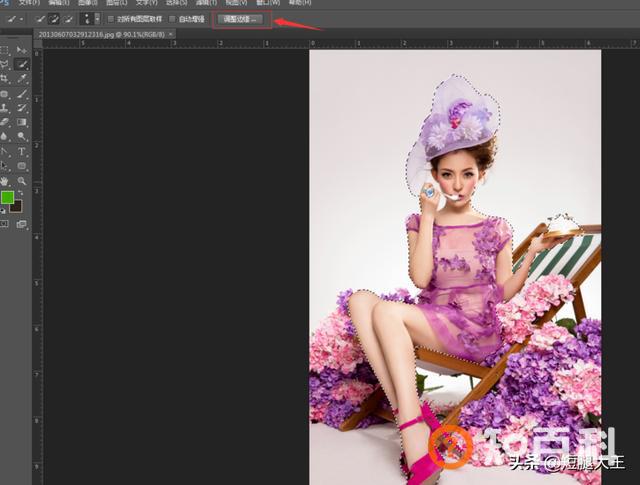
Task: Open the 文字(Y) menu
Action: (147, 2)
